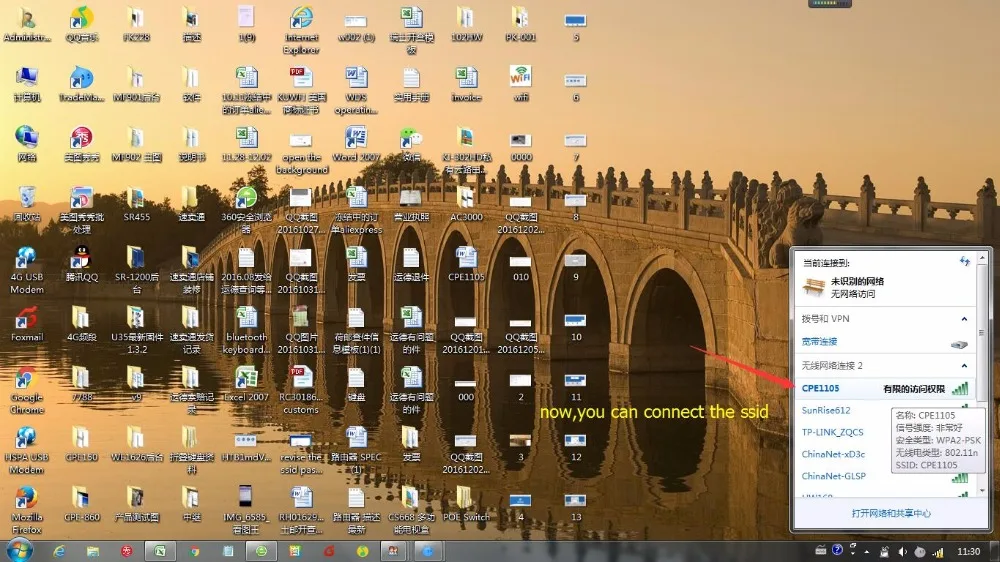Open the WDS operation Word document
Viewport: 1000px width, 562px height.
tap(357, 91)
